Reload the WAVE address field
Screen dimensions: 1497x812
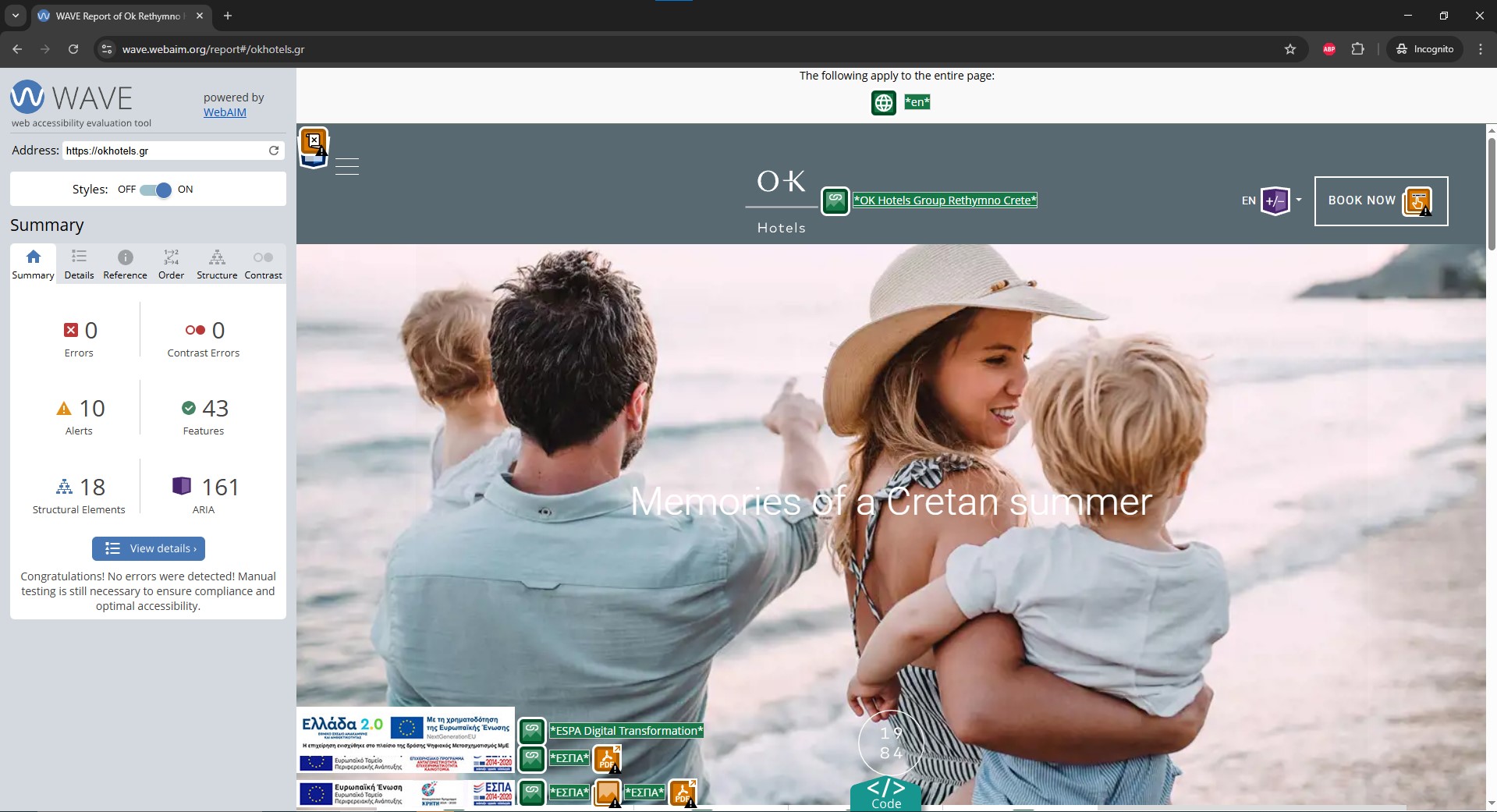(x=274, y=151)
